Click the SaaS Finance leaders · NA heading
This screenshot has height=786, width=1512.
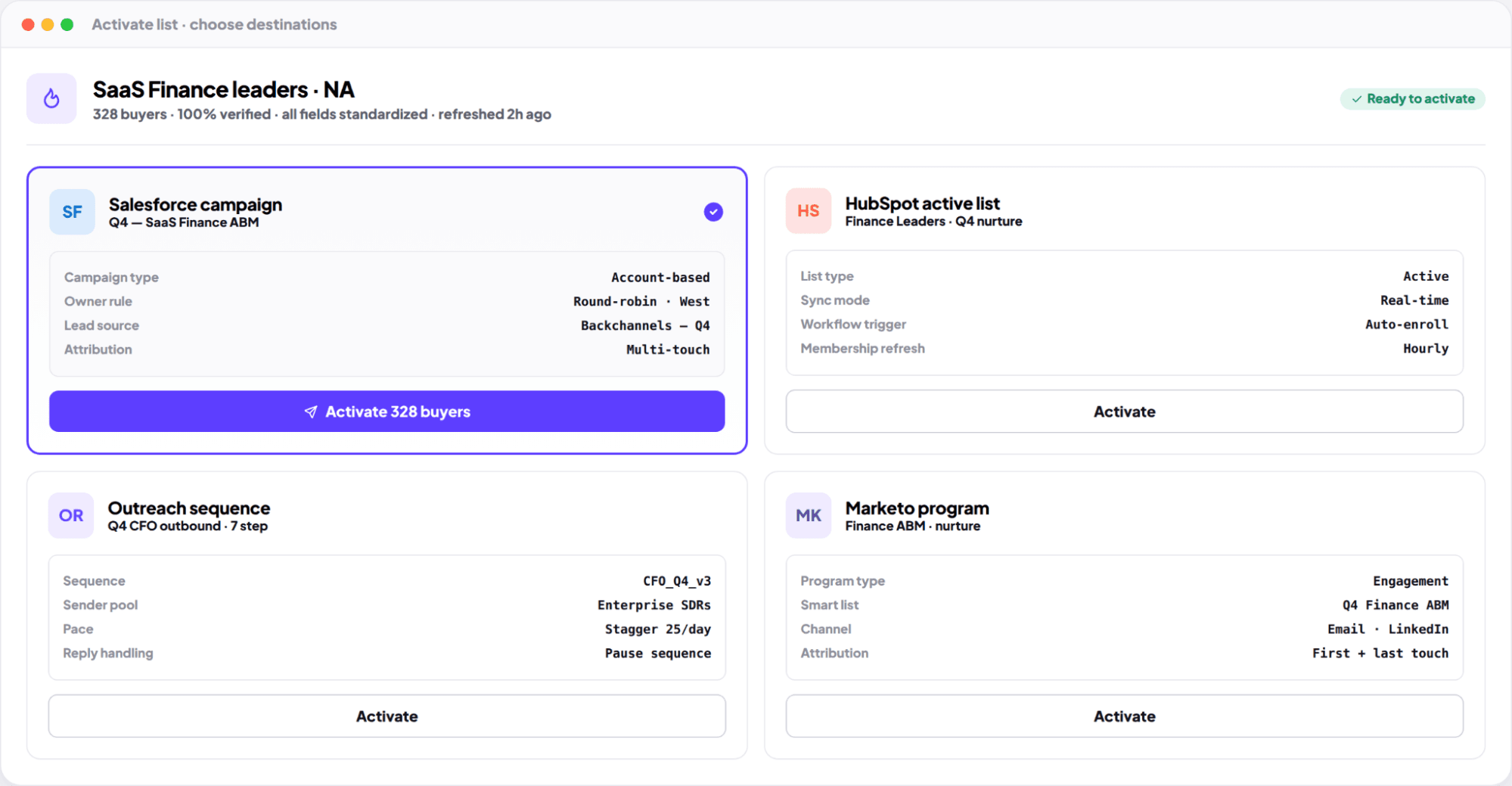coord(223,89)
